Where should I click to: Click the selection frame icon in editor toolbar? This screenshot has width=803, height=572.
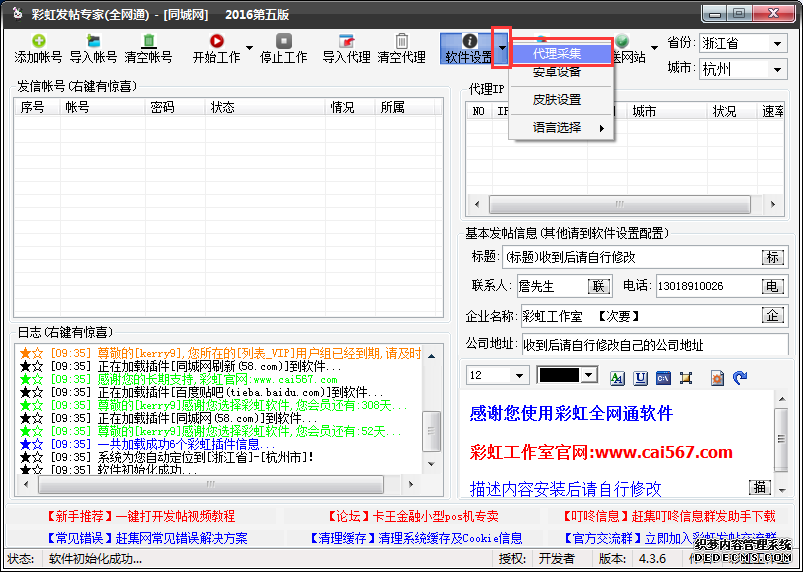coord(686,378)
